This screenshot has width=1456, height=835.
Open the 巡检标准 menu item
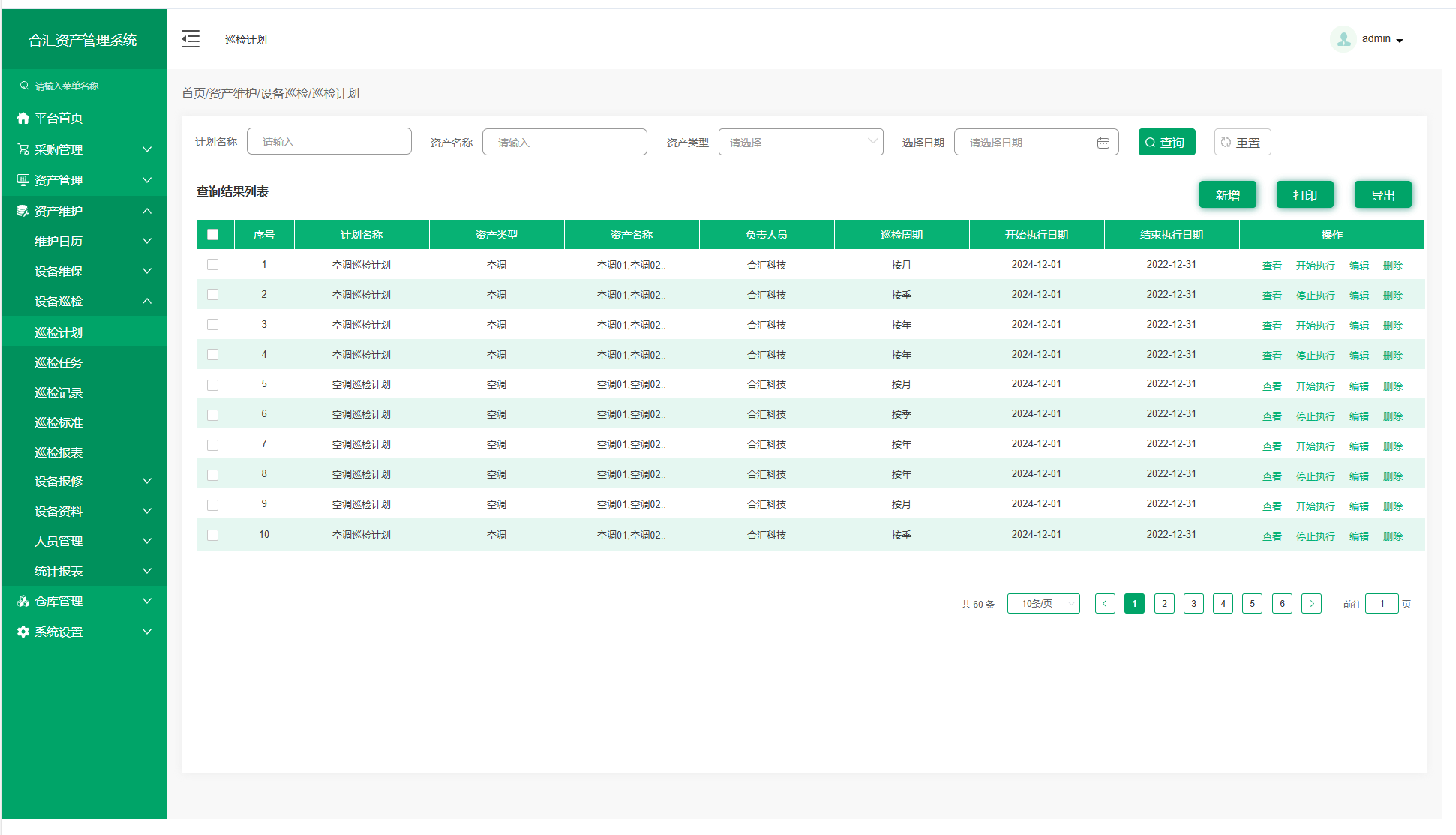pos(59,422)
